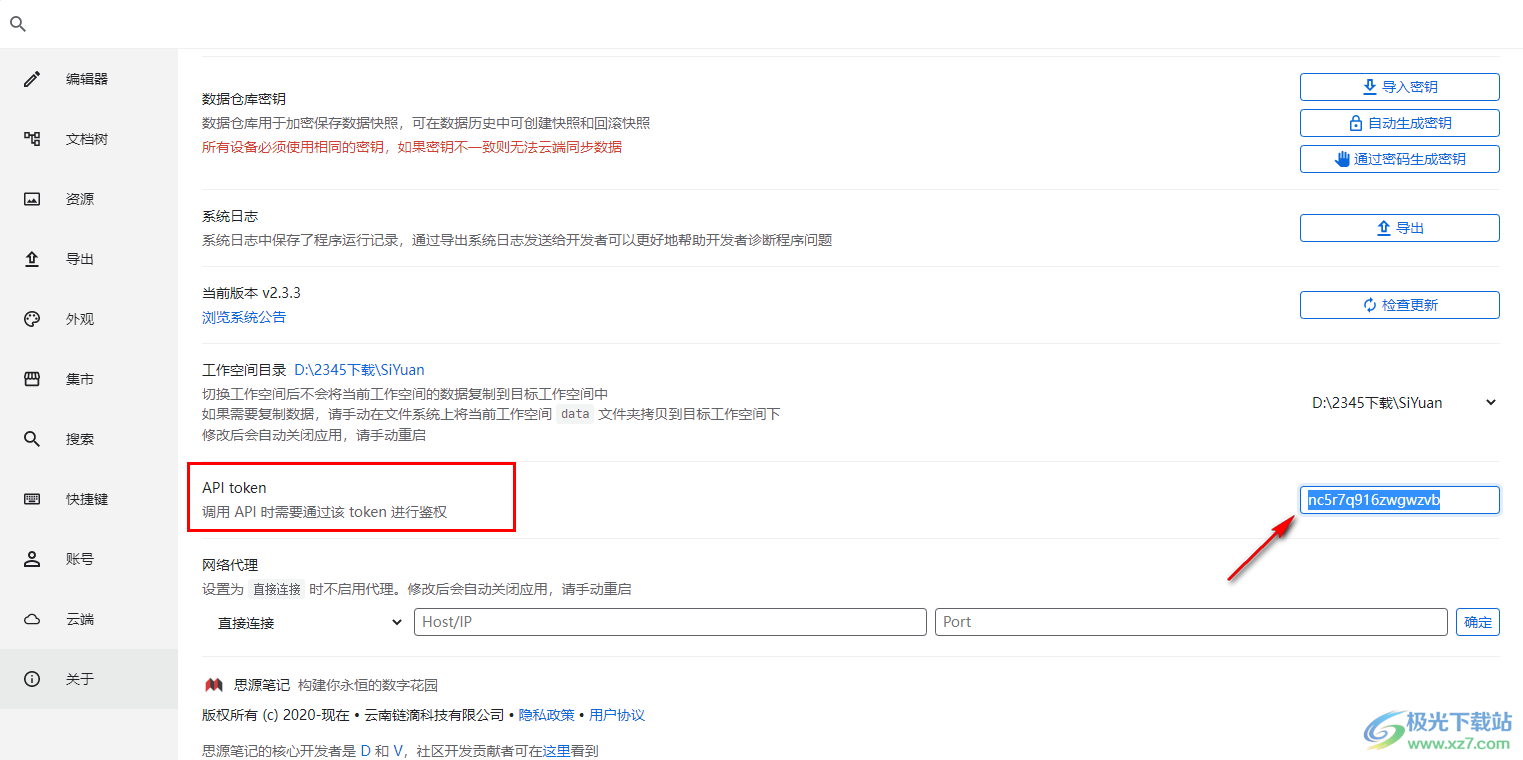Click the API token input field
The height and width of the screenshot is (760, 1523).
[x=1399, y=500]
